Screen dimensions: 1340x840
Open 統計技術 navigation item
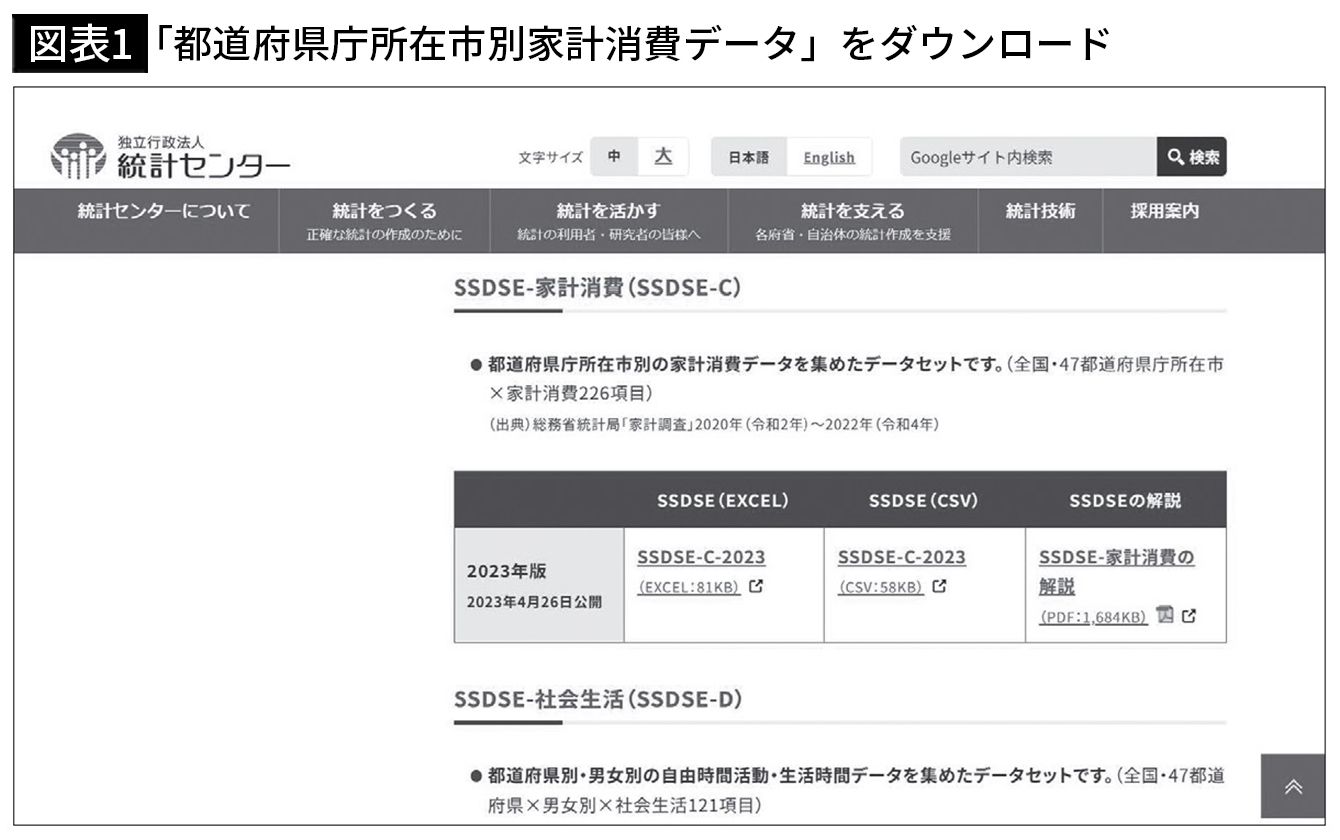point(1040,212)
